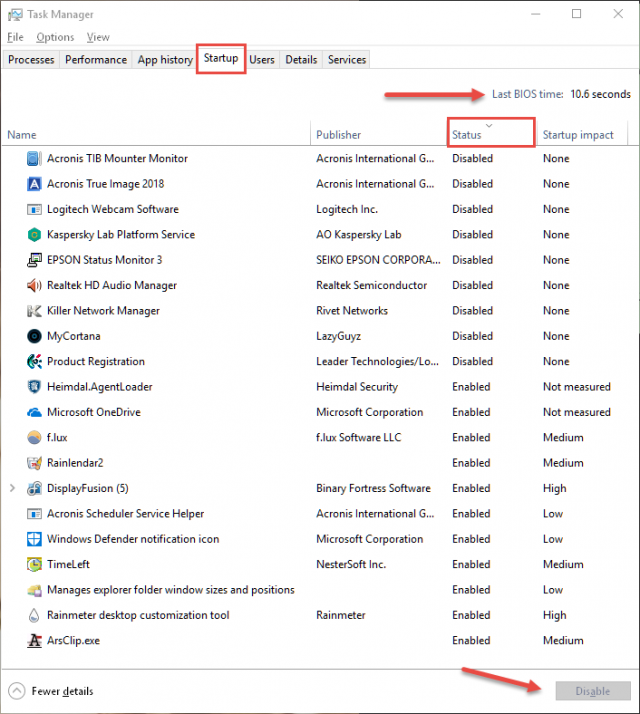Click the Windows Defender notification icon
Screen dimensions: 640x714
point(34,539)
